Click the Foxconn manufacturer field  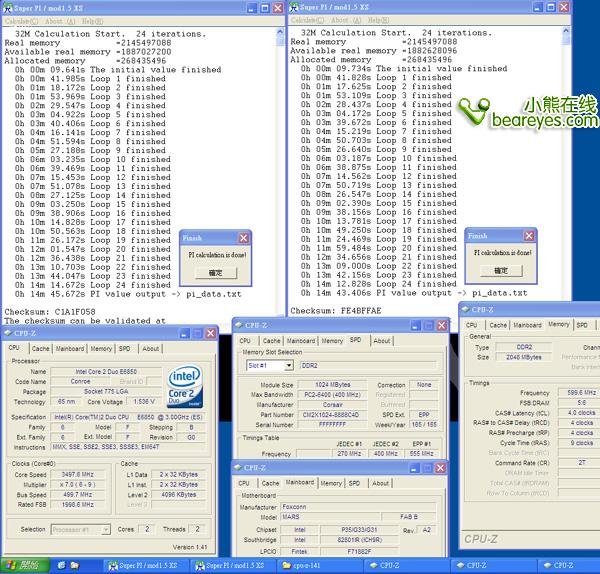click(x=359, y=507)
